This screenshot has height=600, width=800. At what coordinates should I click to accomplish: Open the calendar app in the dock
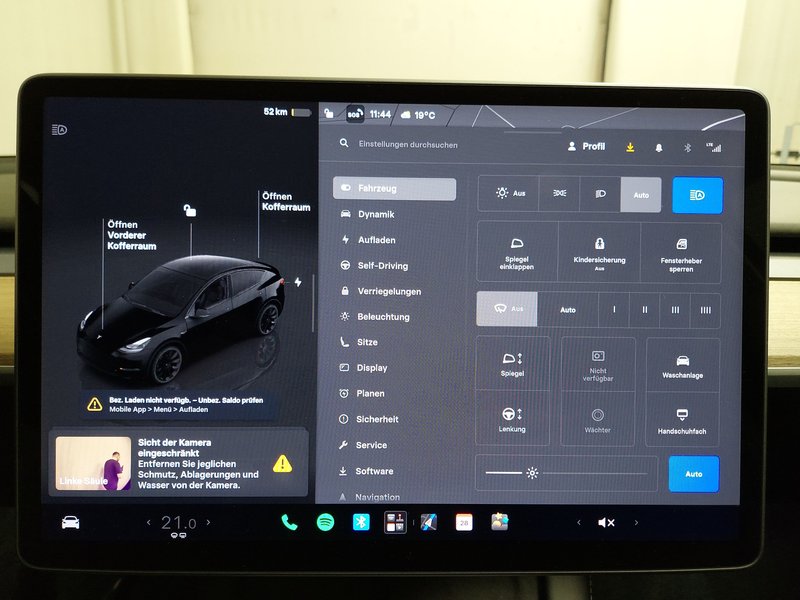coord(464,522)
